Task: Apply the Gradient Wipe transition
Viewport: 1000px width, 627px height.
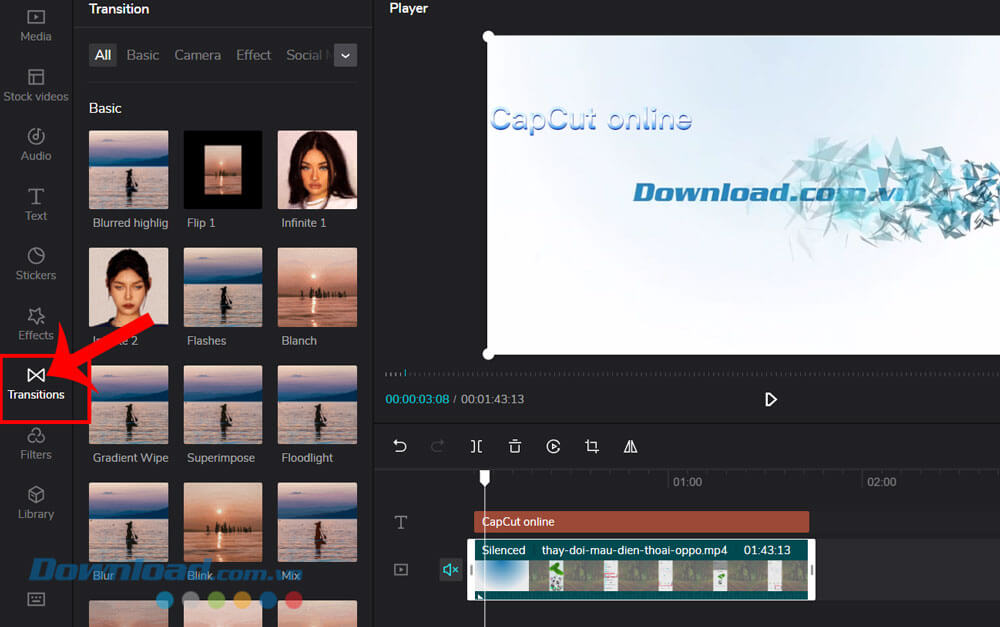Action: [x=129, y=405]
